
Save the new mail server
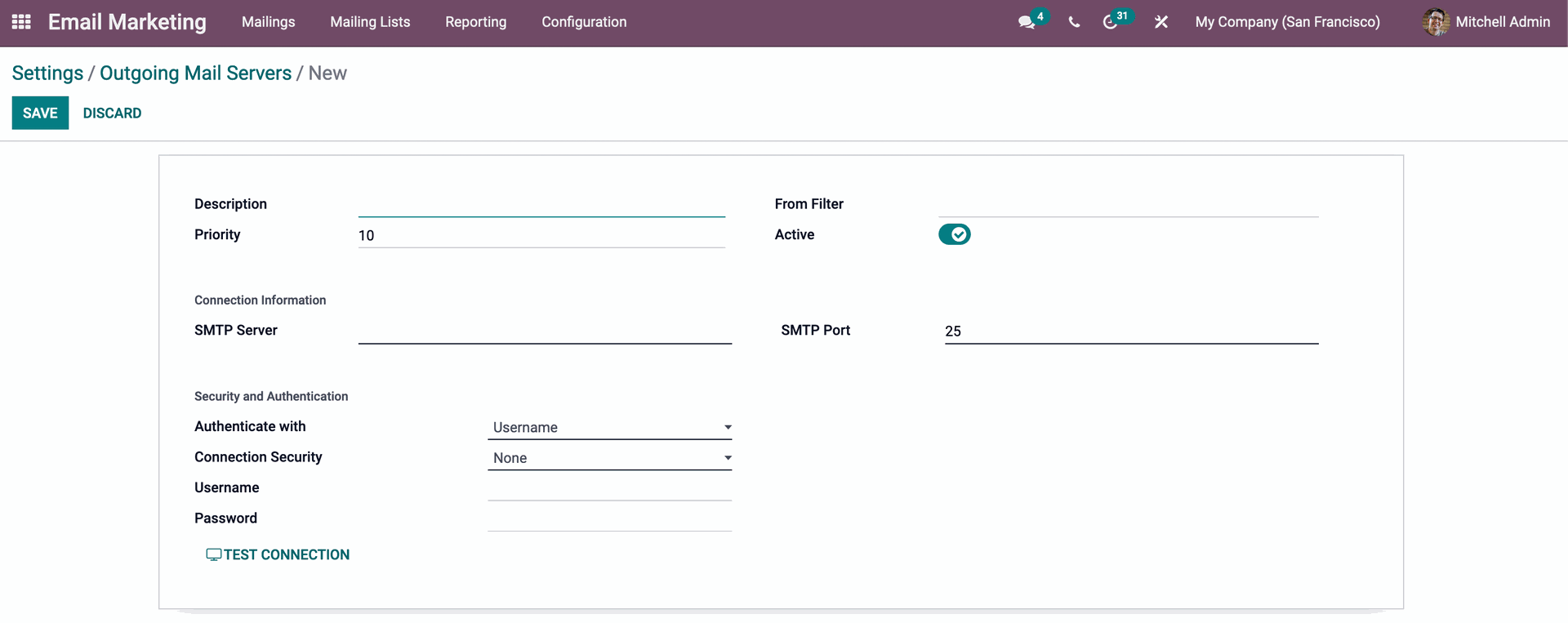tap(40, 113)
